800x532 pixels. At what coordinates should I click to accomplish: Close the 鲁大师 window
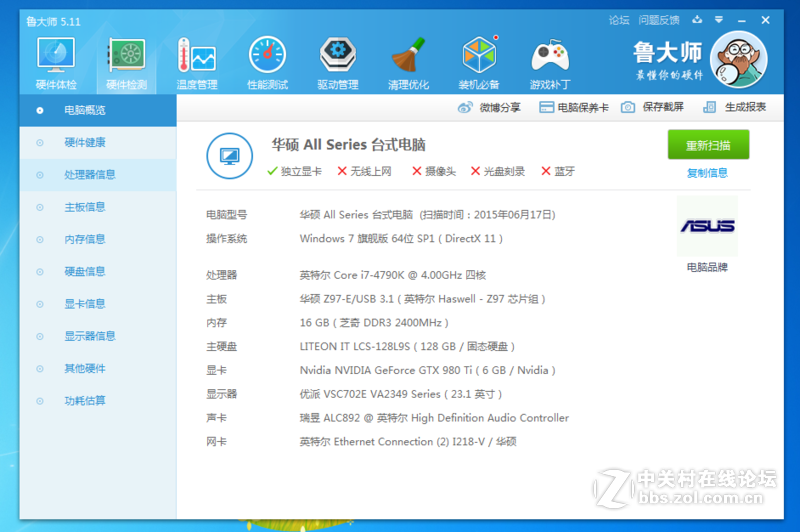pyautogui.click(x=765, y=20)
